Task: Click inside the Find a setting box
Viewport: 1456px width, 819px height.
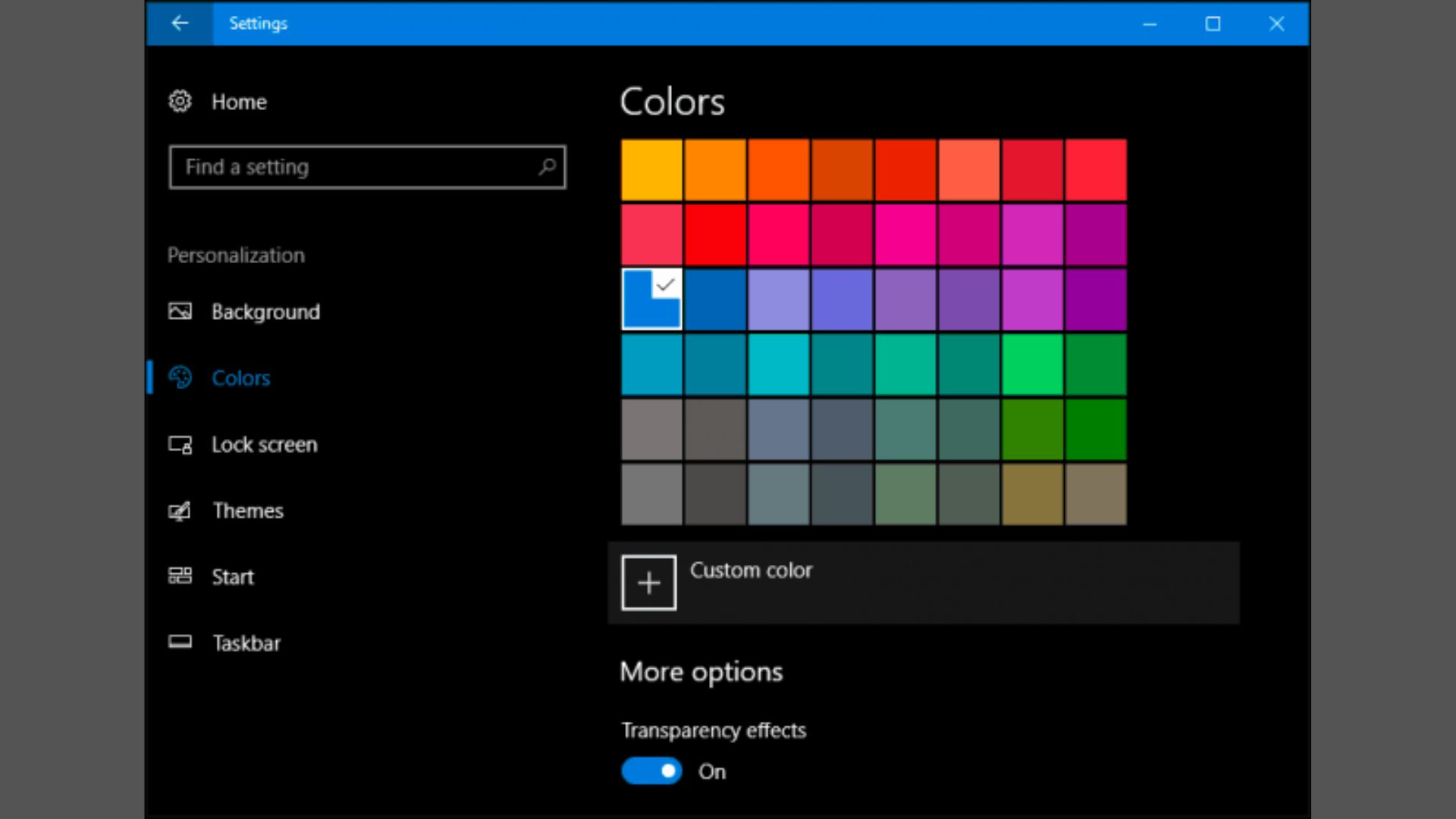Action: pos(341,167)
